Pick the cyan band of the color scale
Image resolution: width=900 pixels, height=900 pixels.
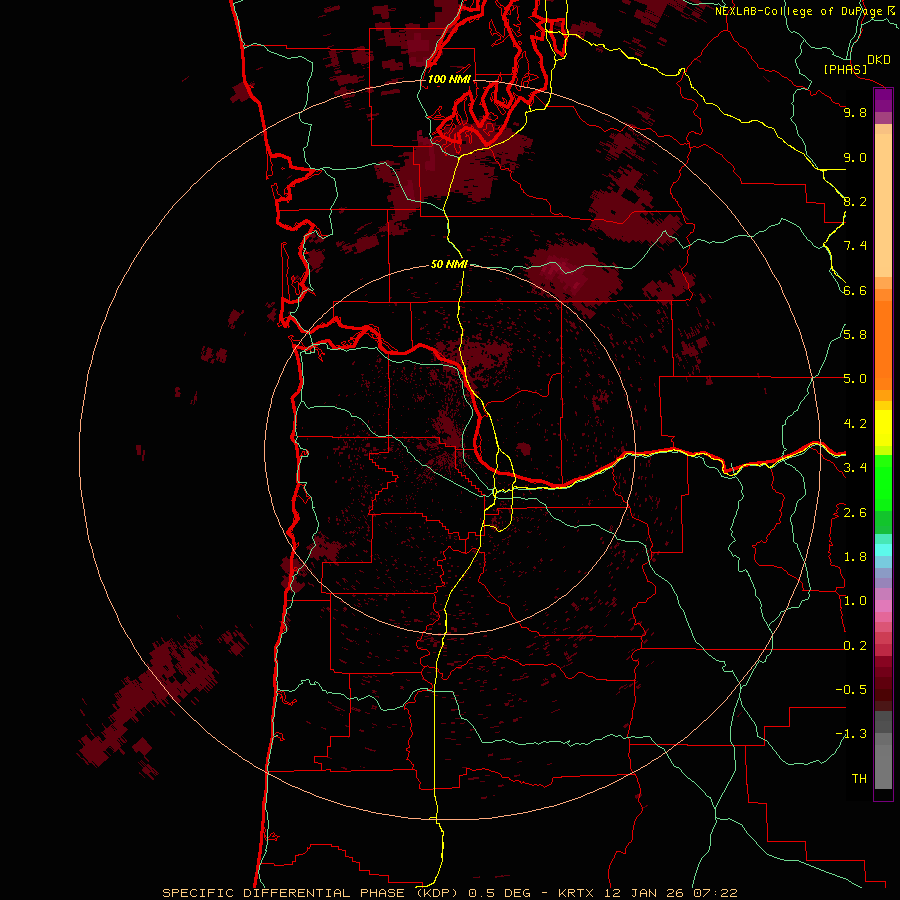(x=883, y=550)
